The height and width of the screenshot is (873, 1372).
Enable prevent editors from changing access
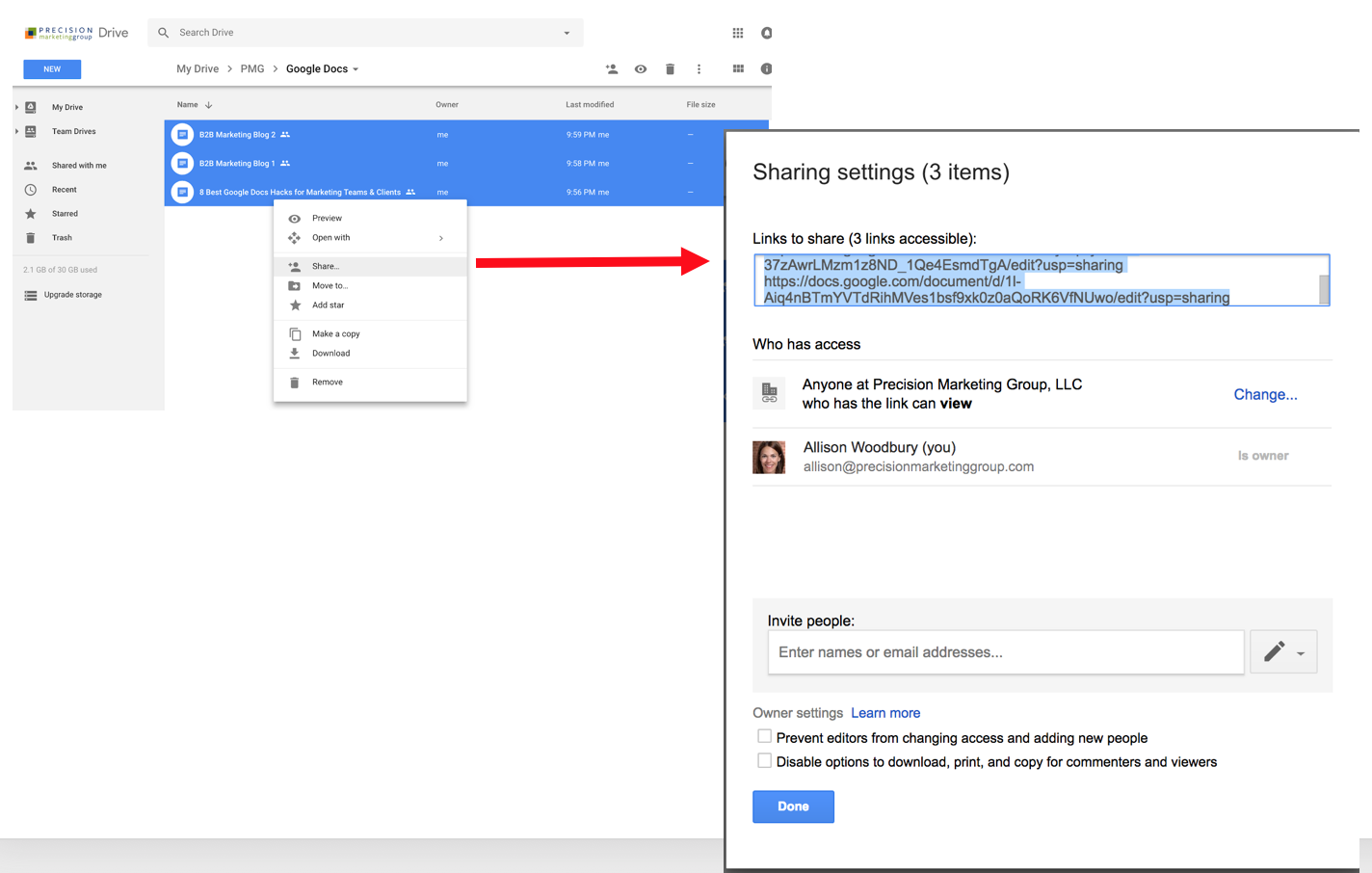click(764, 737)
